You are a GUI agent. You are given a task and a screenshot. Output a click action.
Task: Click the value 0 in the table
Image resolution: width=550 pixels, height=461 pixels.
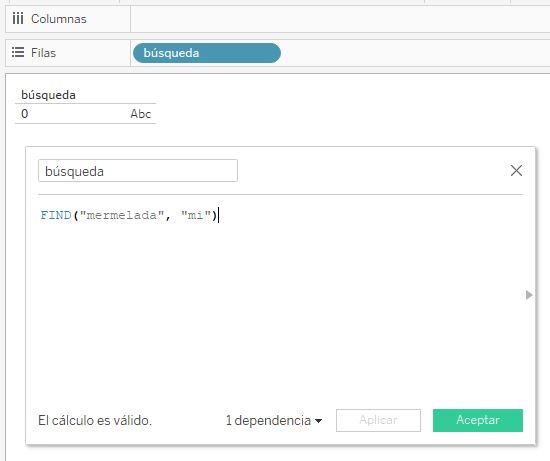click(25, 114)
